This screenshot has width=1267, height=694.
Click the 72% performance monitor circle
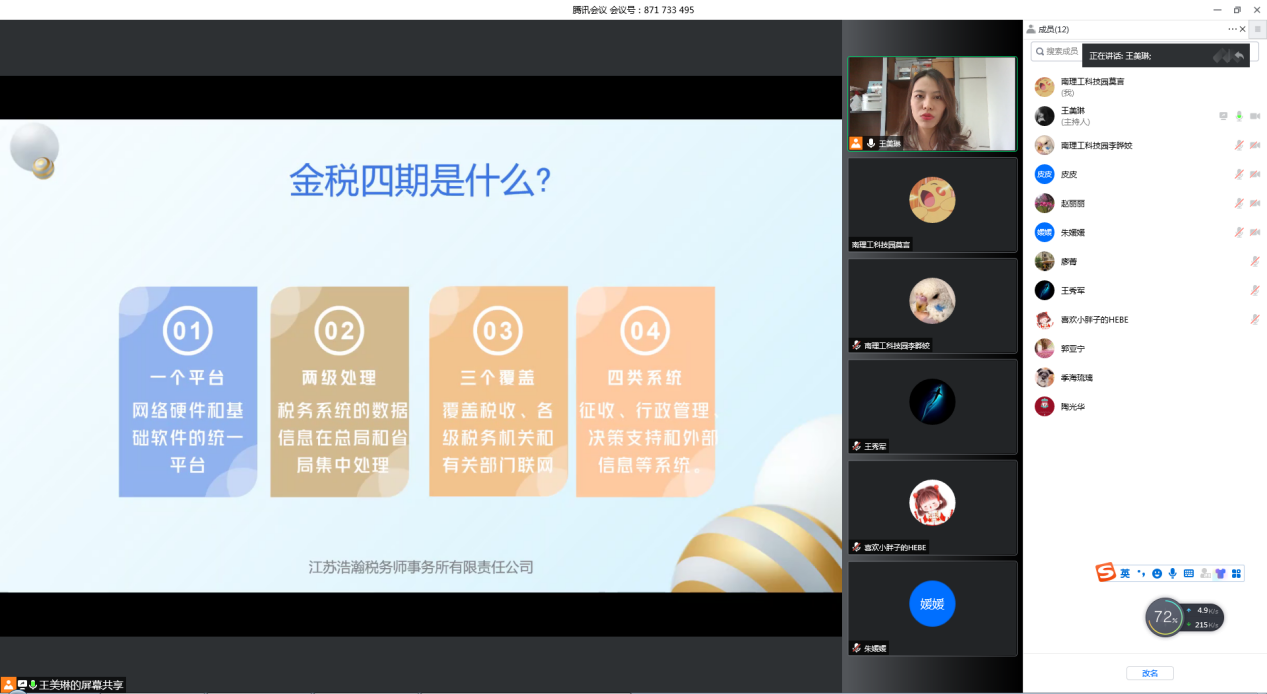coord(1164,617)
